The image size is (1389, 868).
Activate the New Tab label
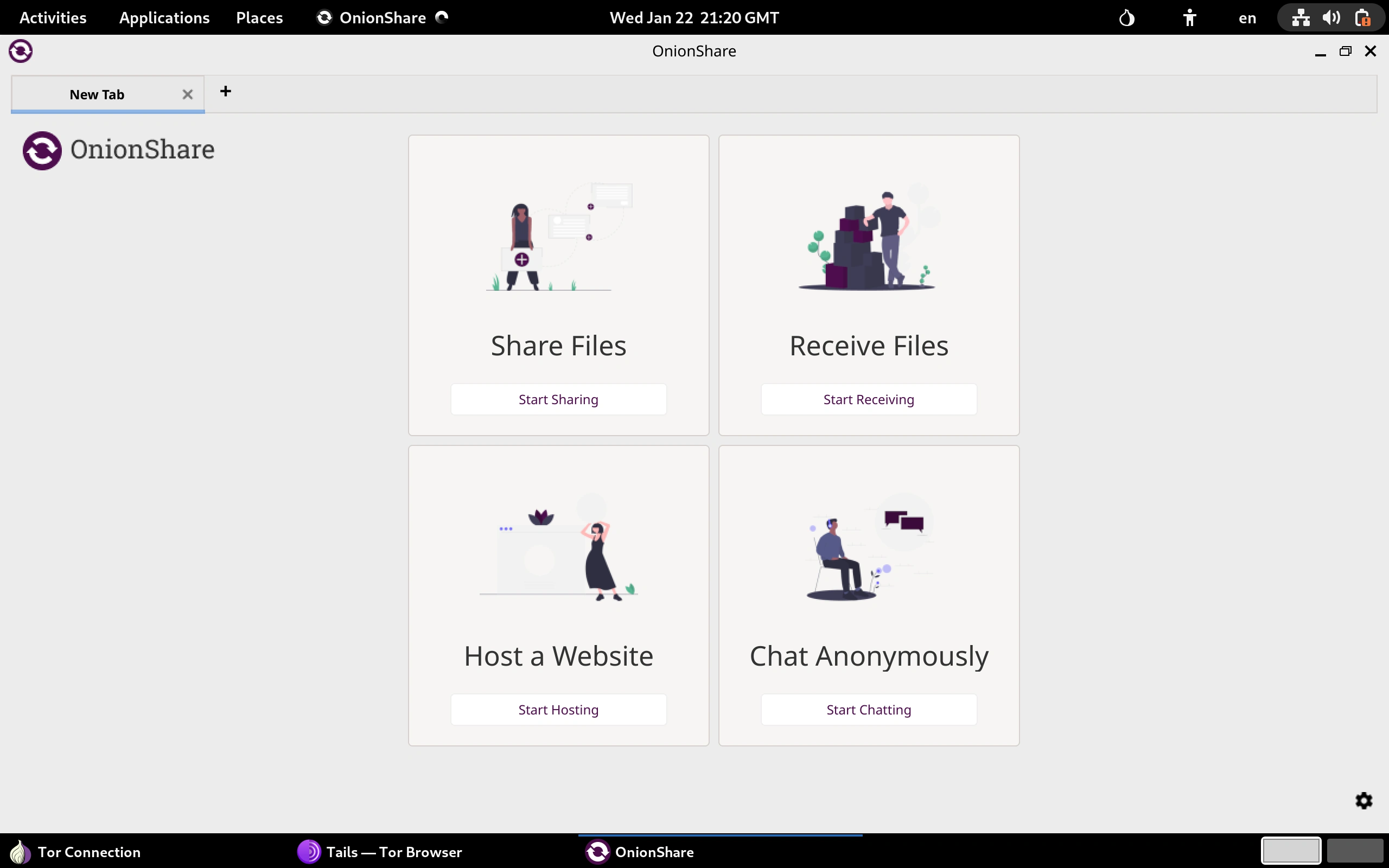97,94
